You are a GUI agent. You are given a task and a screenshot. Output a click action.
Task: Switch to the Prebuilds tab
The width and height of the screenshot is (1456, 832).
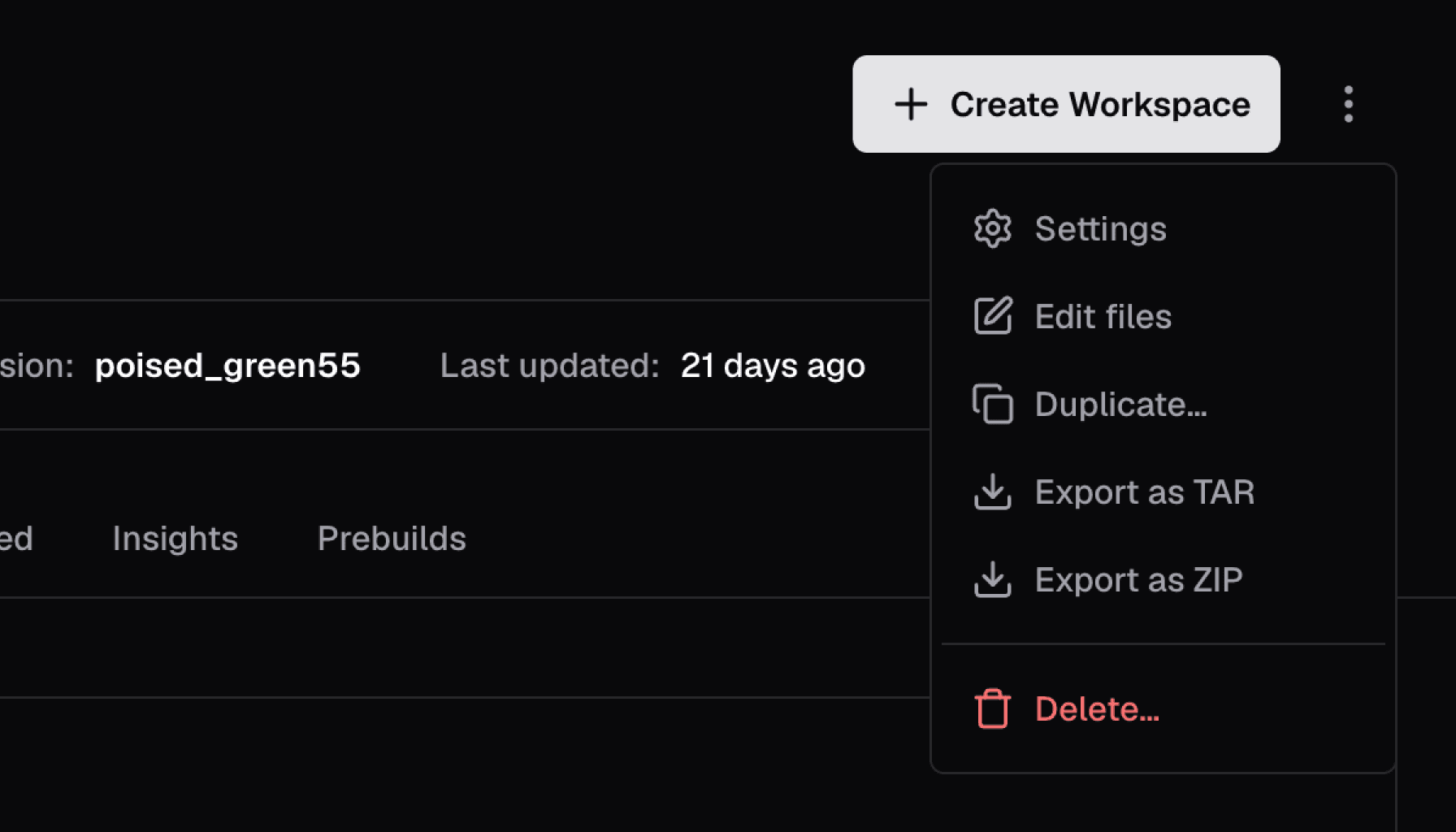point(392,538)
